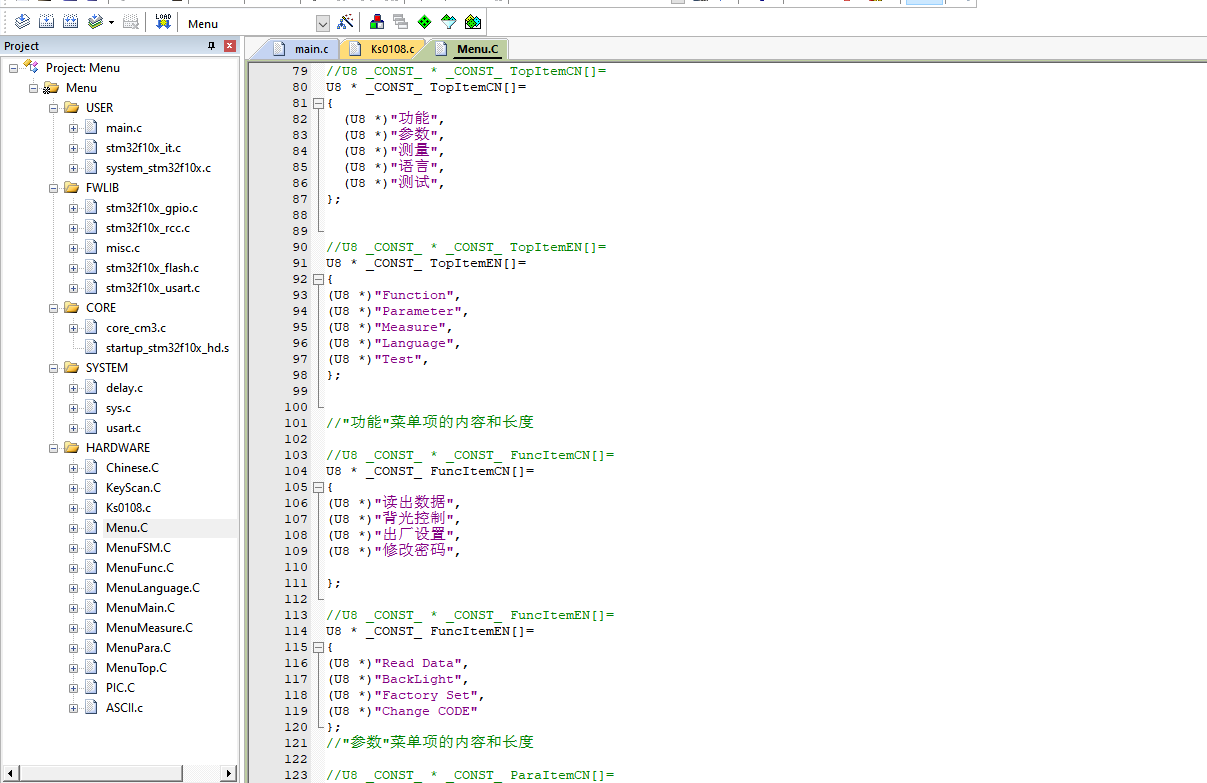
Task: Click the Translate current file toolbar icon
Action: 22,22
